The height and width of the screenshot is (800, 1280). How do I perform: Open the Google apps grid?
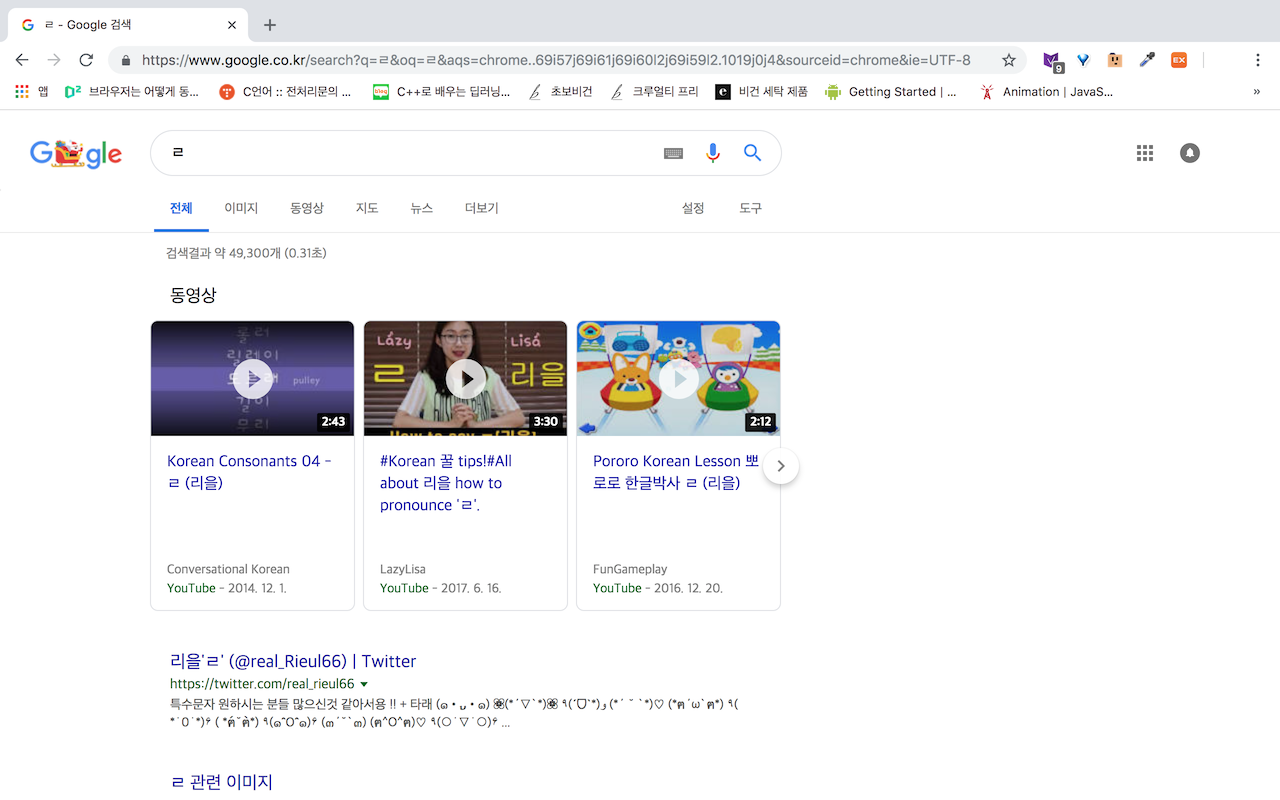[1145, 153]
